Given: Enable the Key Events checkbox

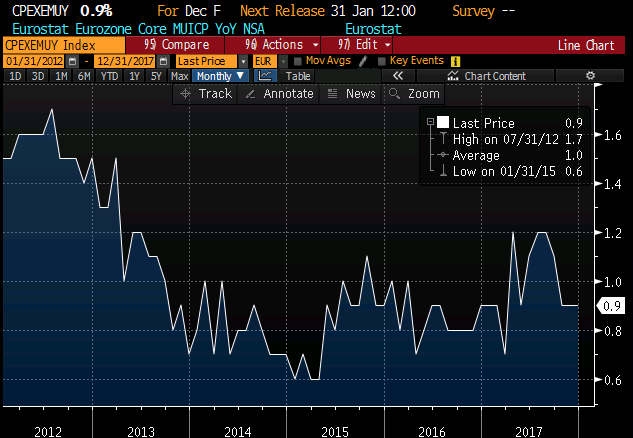Looking at the screenshot, I should [381, 61].
